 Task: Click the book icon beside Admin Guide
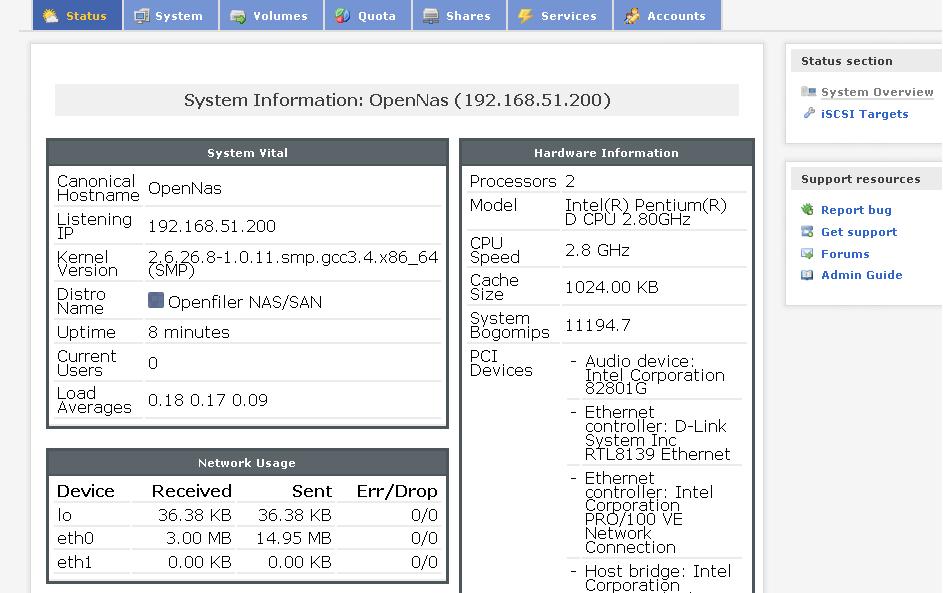coord(808,275)
